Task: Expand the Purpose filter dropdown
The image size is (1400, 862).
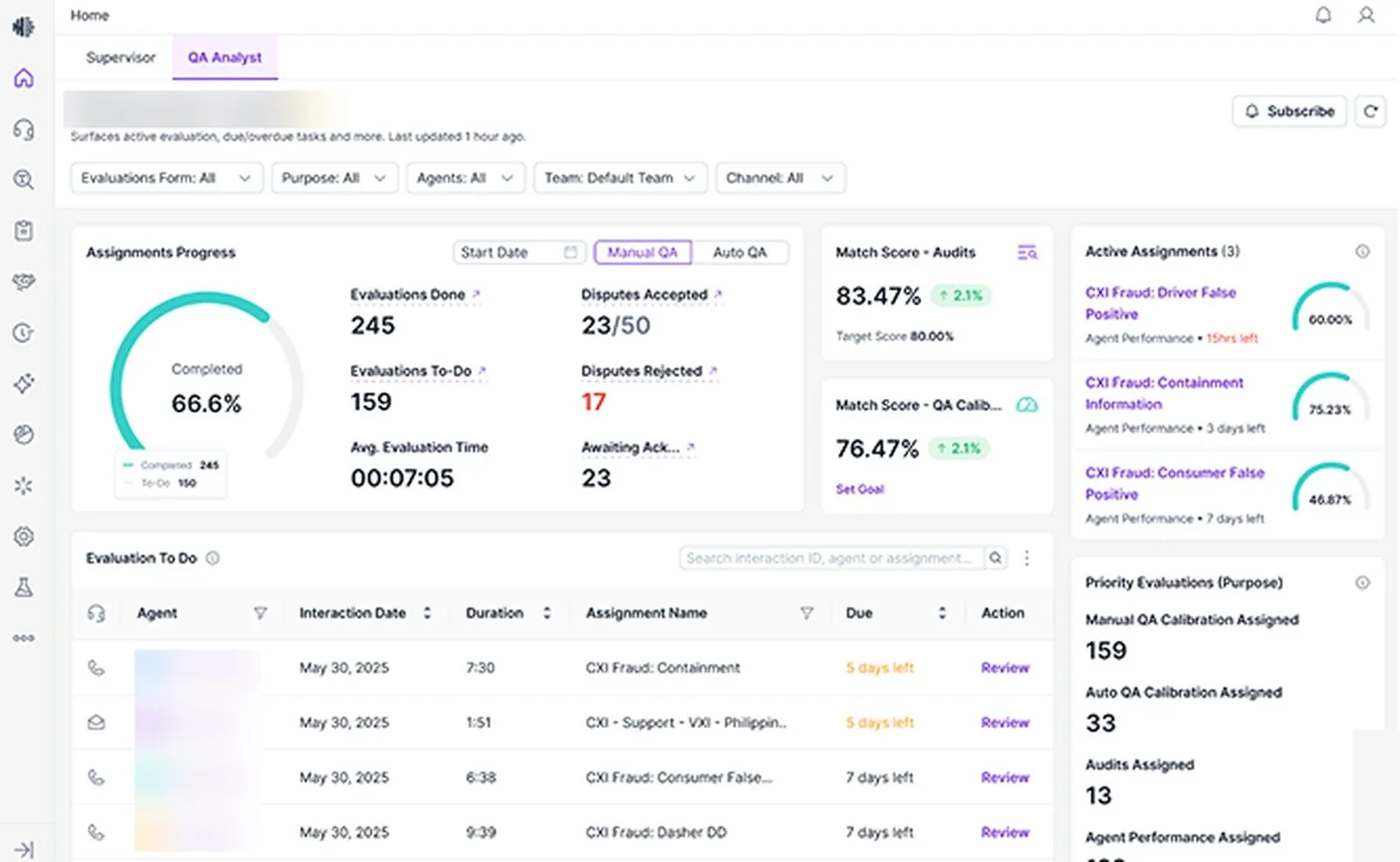Action: pos(334,178)
